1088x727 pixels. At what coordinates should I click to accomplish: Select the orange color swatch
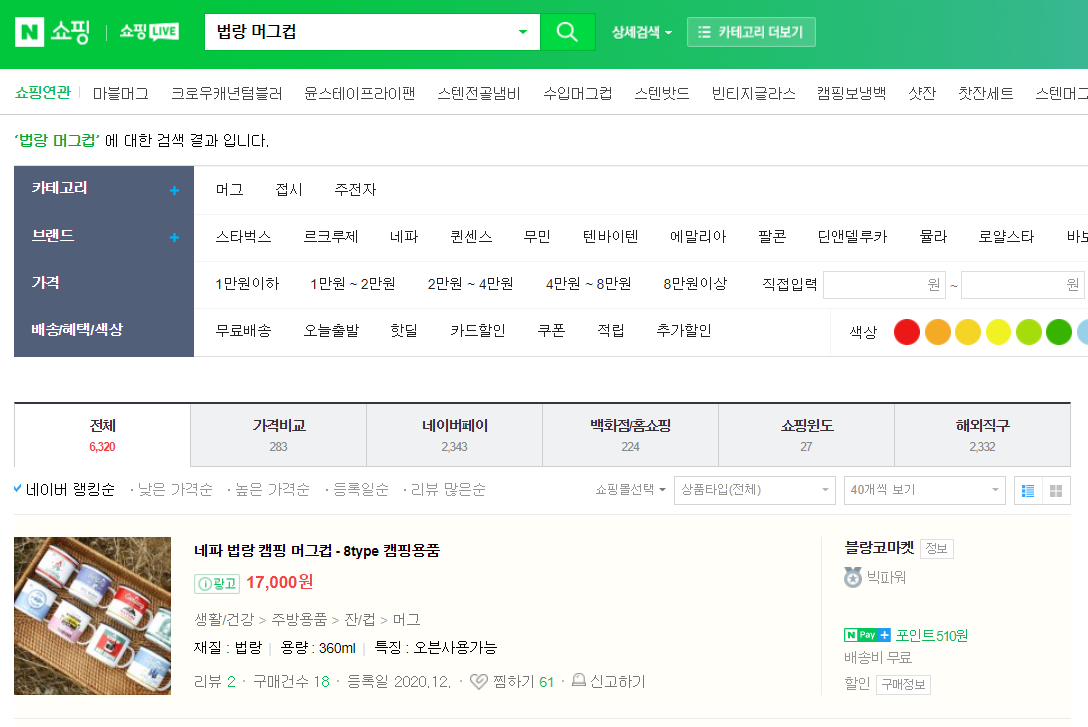click(937, 332)
